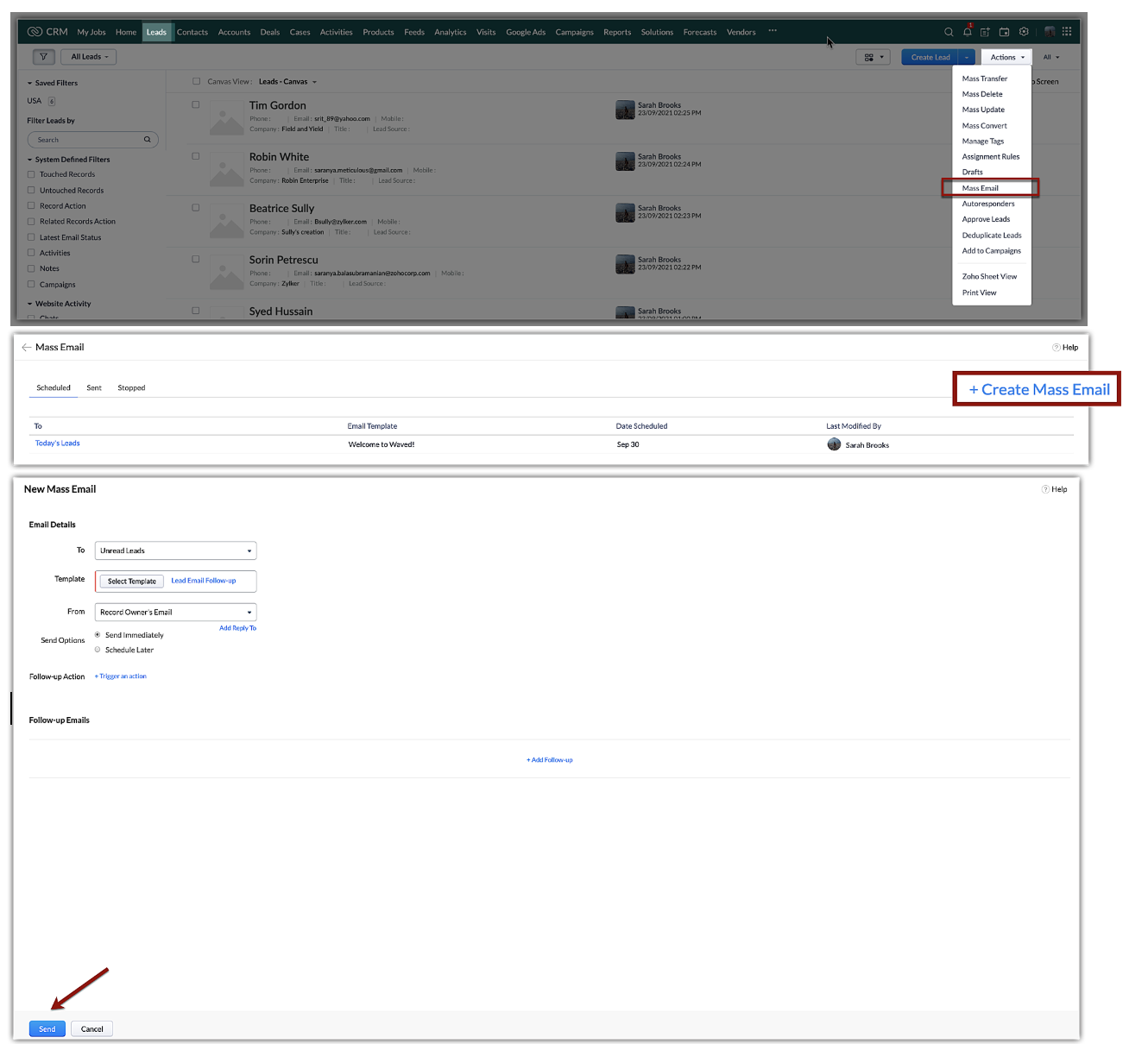The width and height of the screenshot is (1148, 1044).
Task: Choose Mass Email from Actions menu
Action: [x=981, y=188]
